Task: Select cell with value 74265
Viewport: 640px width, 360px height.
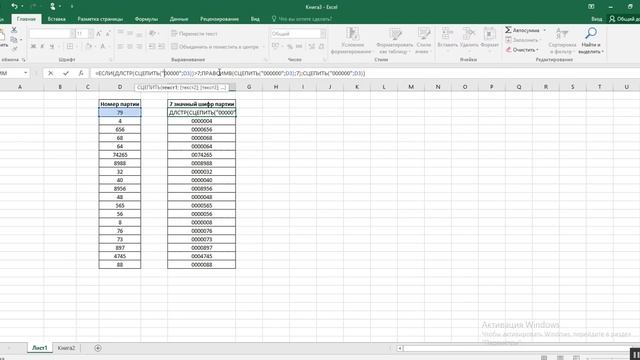Action: pos(120,155)
